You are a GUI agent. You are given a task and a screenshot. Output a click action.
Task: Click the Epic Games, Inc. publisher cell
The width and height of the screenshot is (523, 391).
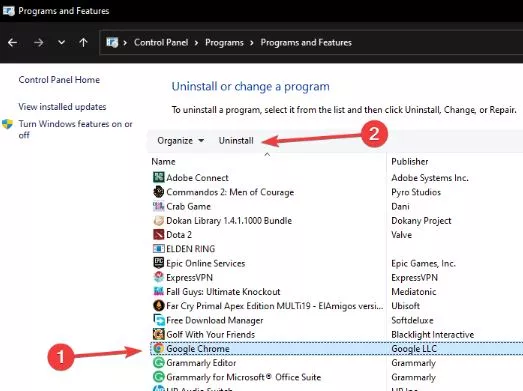(x=423, y=263)
